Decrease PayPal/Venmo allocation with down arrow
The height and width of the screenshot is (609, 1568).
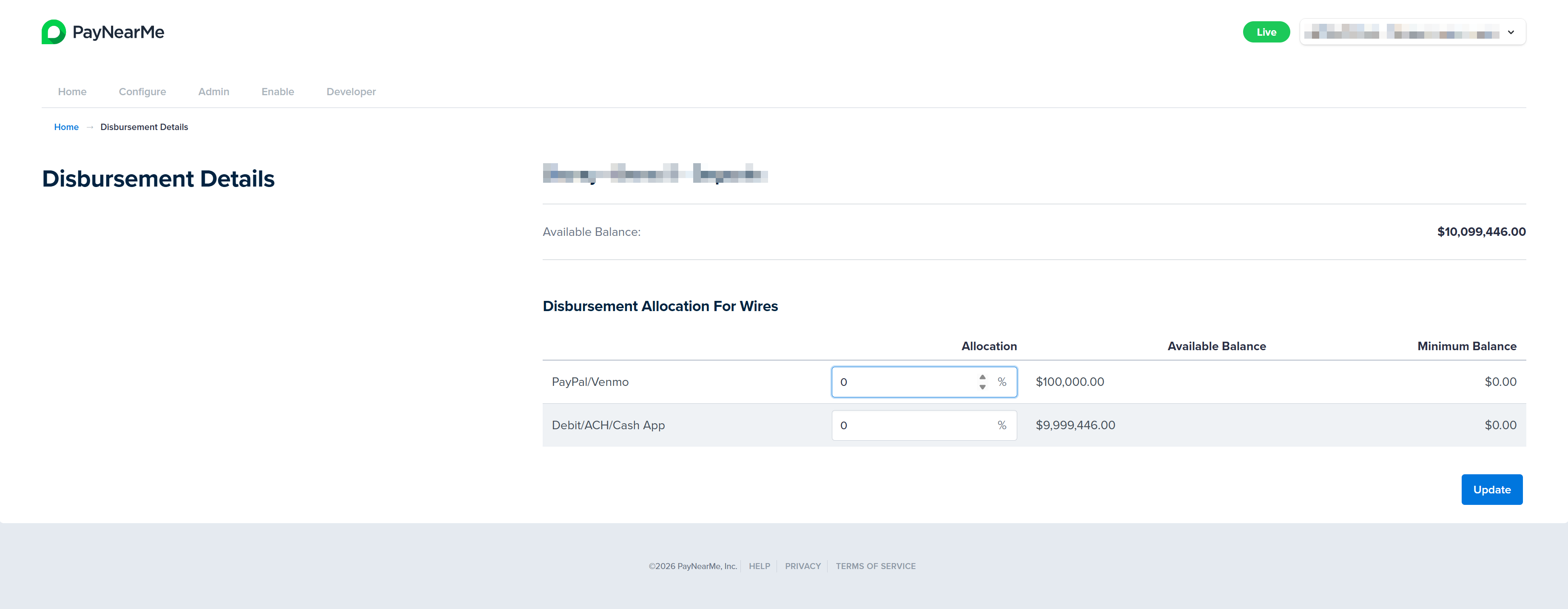pos(982,387)
